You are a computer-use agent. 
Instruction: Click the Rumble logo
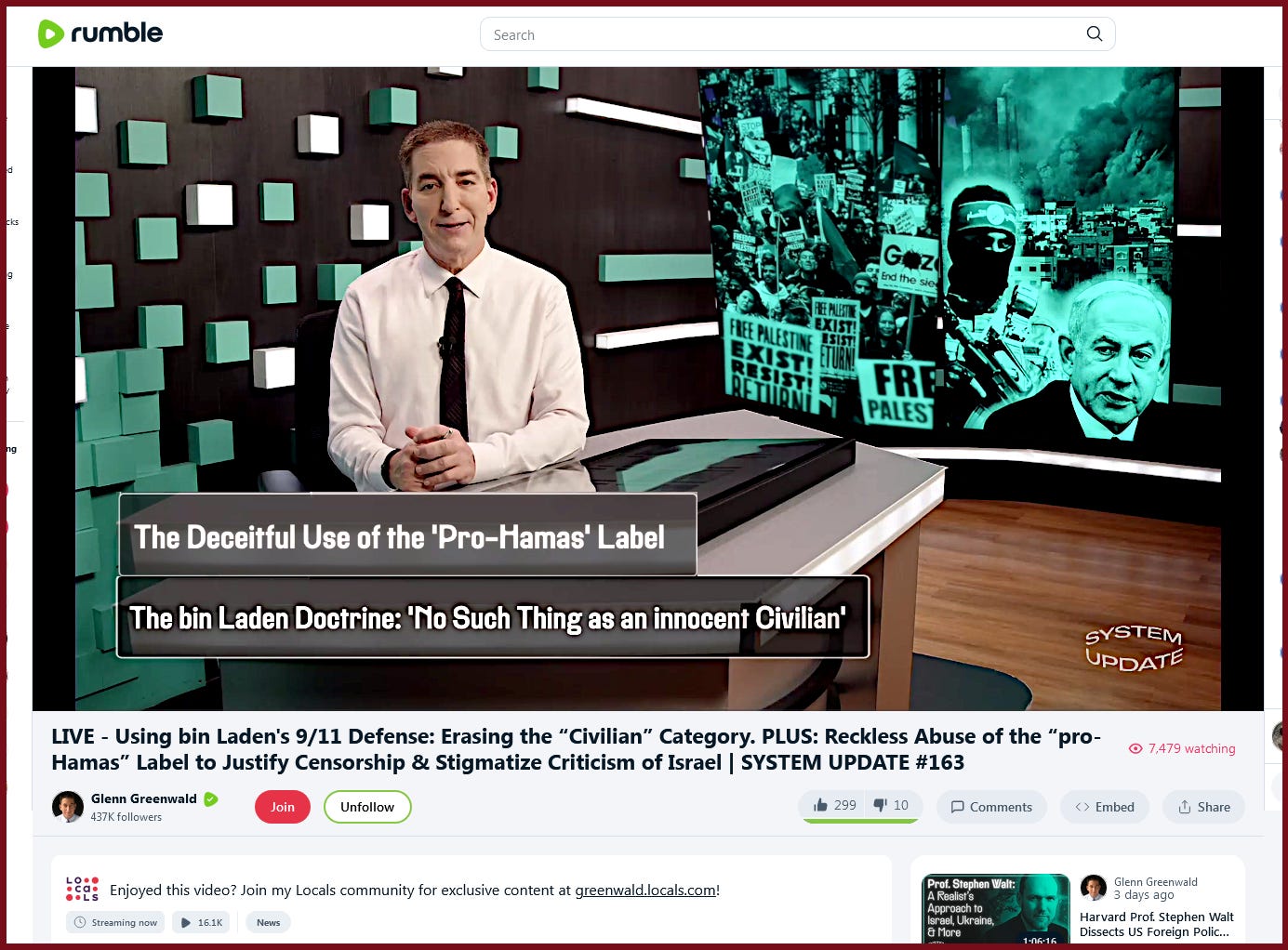[100, 33]
